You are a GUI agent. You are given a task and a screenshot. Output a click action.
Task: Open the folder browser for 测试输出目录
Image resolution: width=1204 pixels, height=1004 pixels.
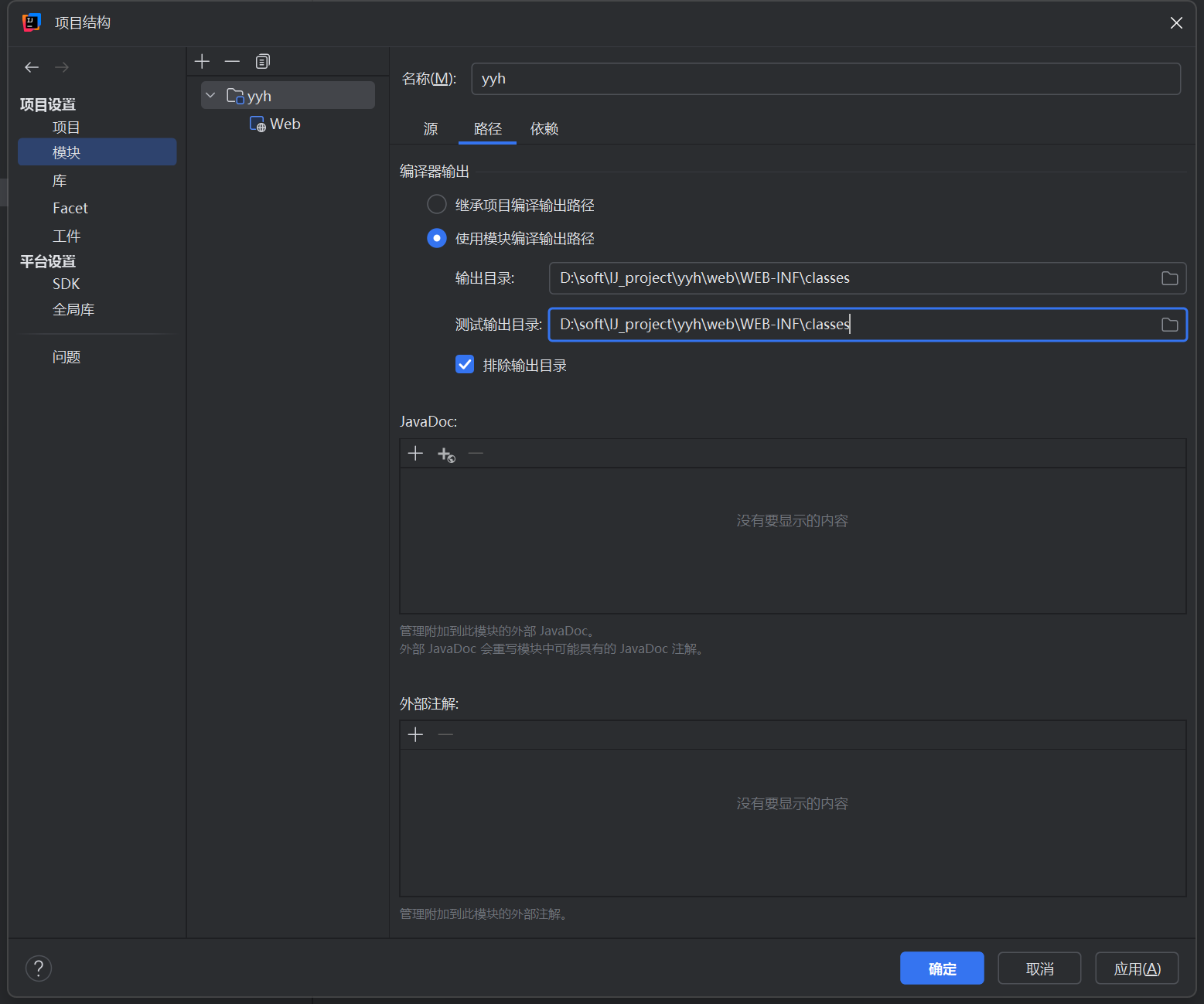coord(1168,325)
